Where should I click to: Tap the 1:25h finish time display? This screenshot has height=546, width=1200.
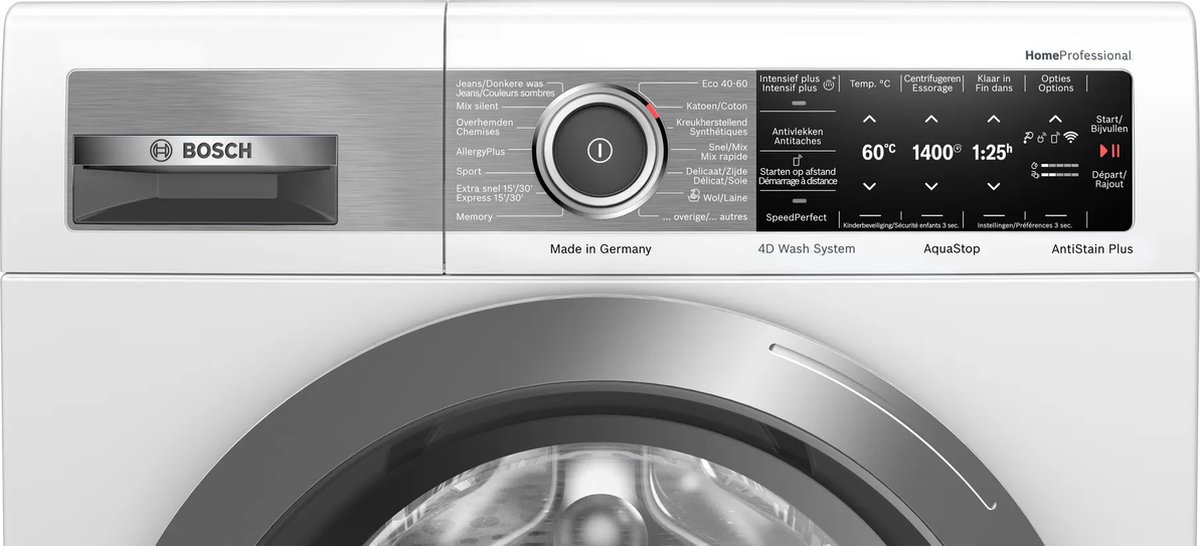point(993,152)
